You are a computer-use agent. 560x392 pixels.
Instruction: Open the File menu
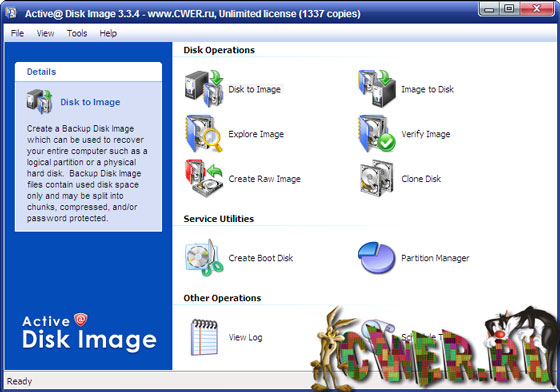(17, 33)
